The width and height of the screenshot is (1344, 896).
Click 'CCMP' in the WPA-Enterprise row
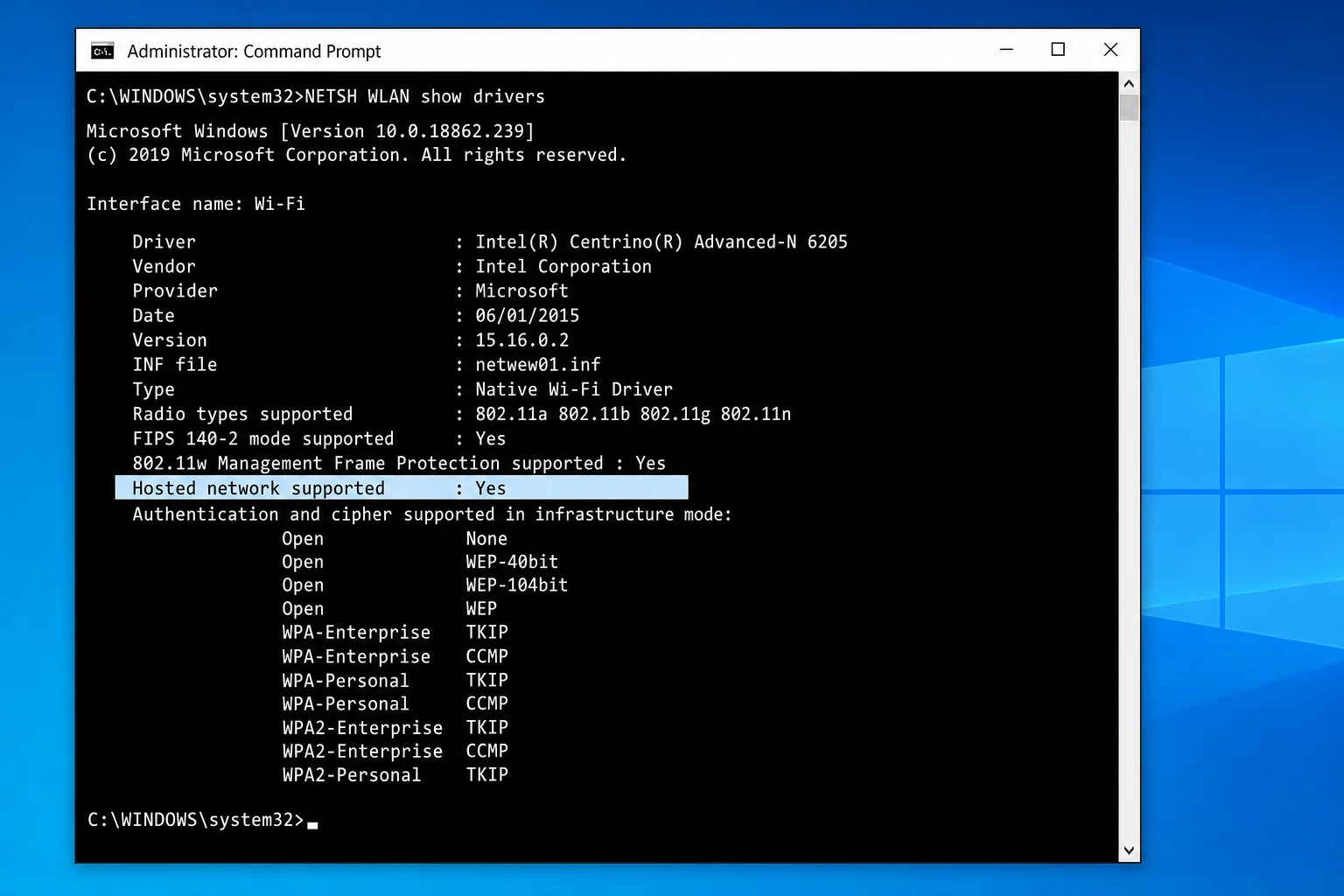[x=486, y=656]
